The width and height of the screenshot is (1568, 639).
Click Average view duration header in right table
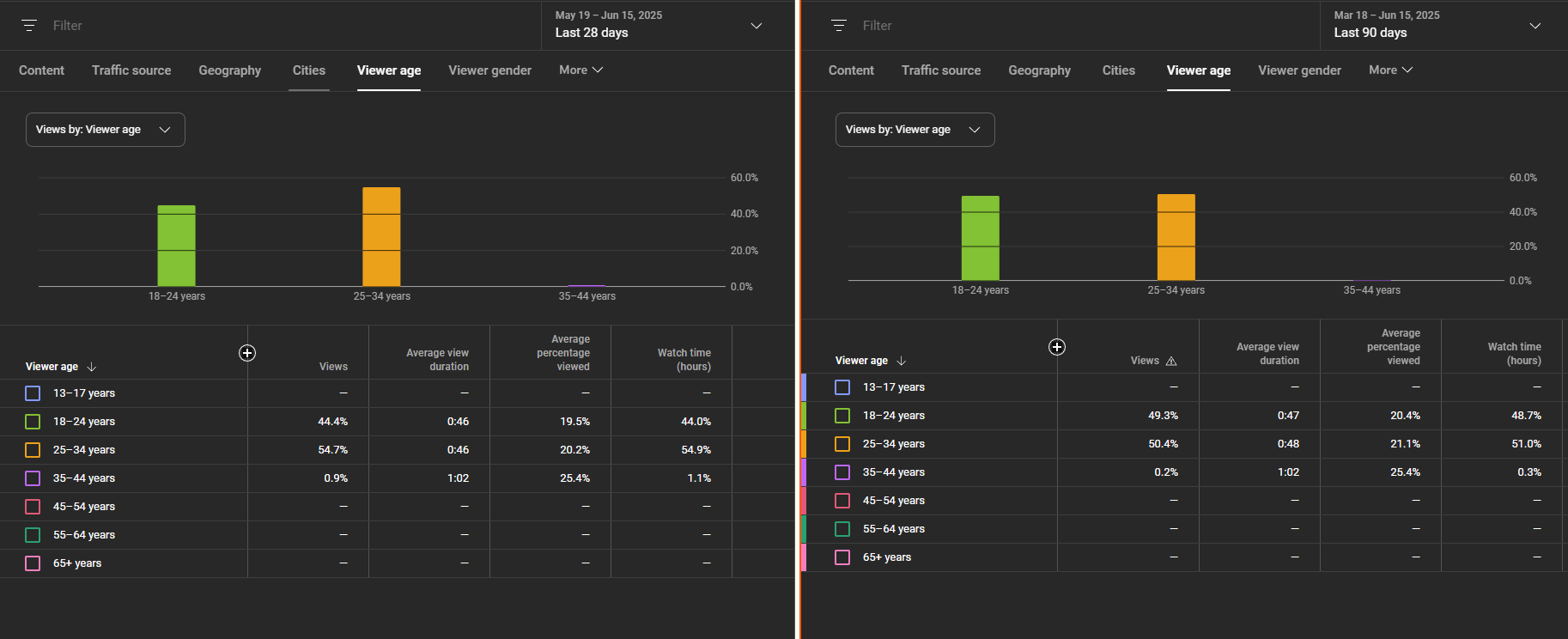[x=1267, y=354]
